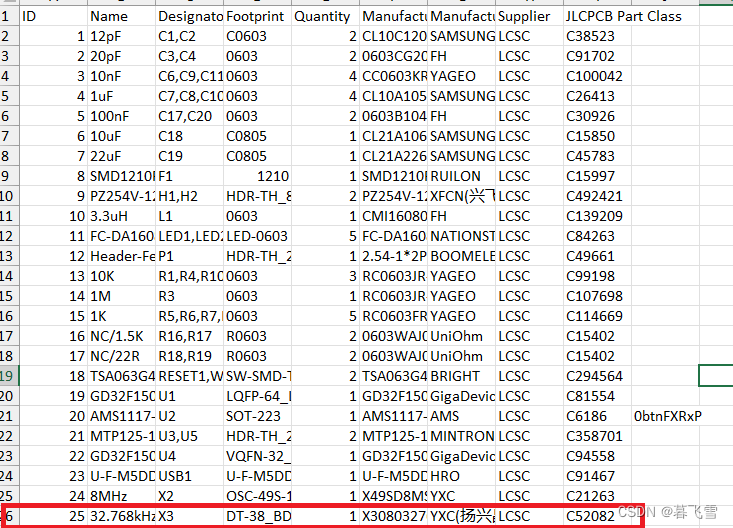
Task: Select manufacturer cell MINTRON
Action: pyautogui.click(x=461, y=436)
